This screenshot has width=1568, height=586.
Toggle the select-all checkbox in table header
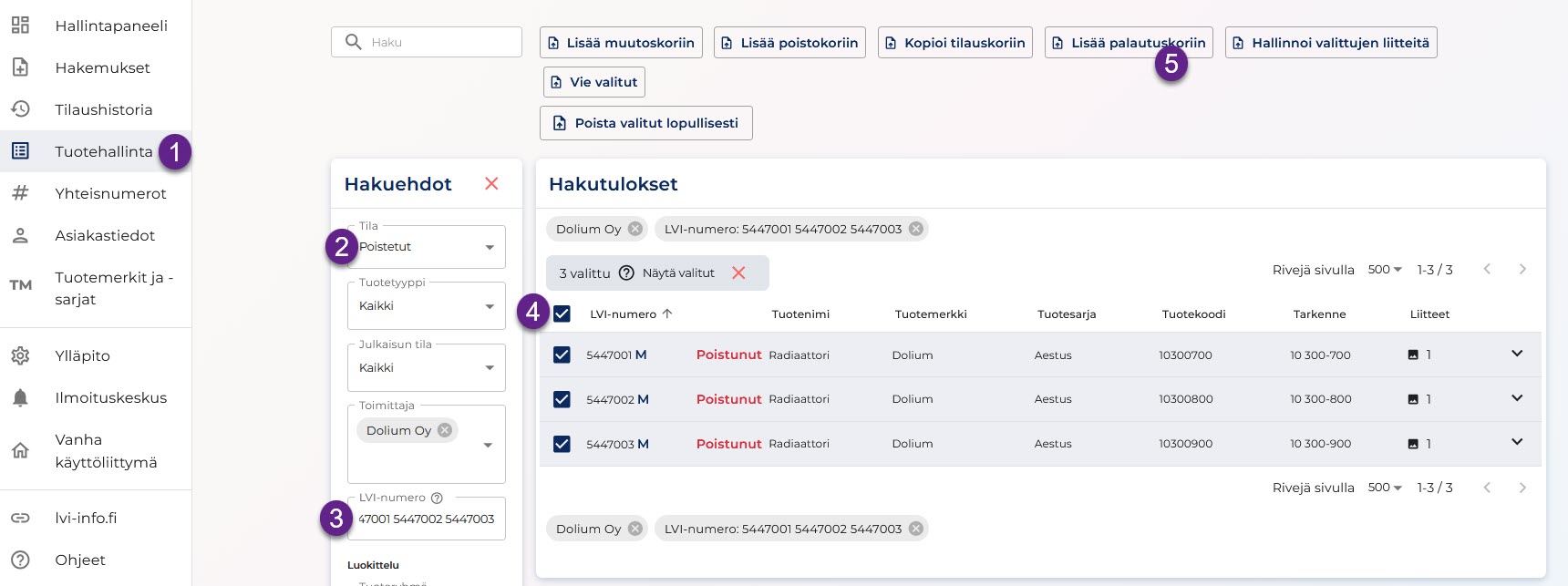[x=562, y=314]
